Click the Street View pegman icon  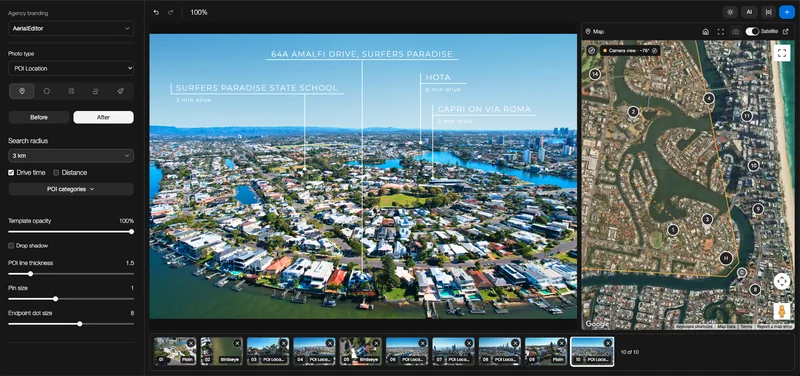[782, 311]
